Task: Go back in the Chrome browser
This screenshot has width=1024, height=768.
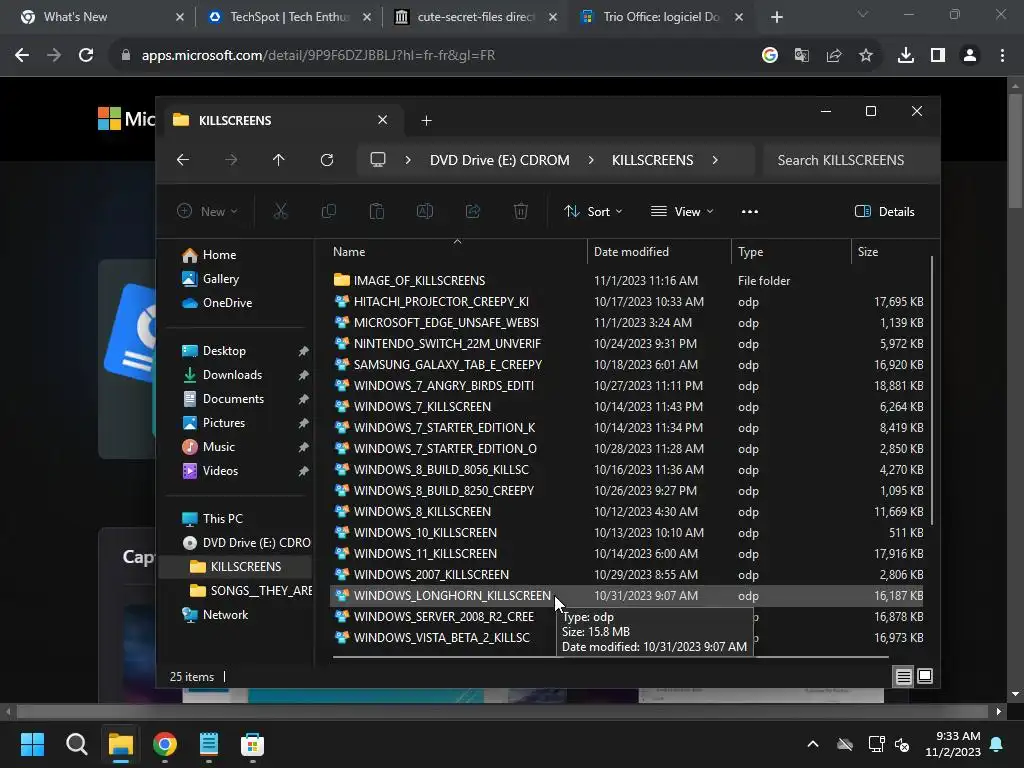Action: point(22,56)
